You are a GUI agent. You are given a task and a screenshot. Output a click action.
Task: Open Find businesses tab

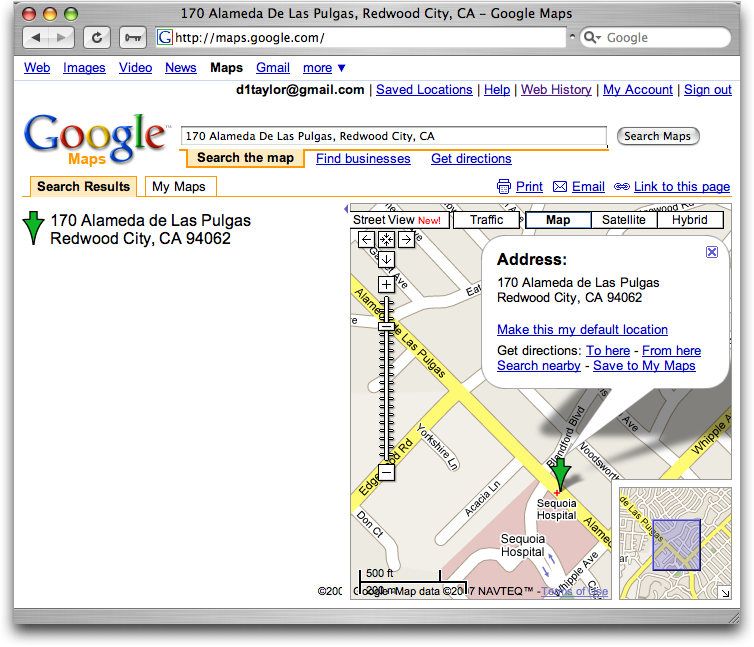click(363, 159)
